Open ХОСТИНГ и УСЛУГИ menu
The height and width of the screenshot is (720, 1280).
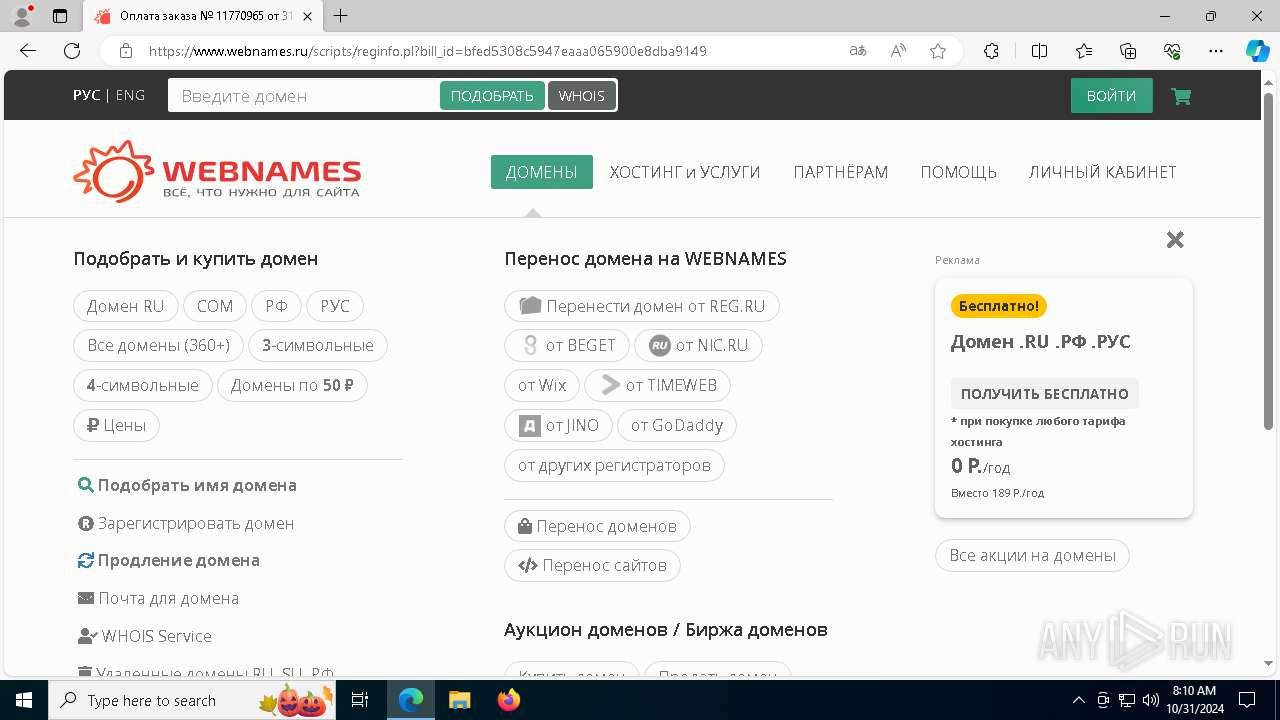click(685, 172)
